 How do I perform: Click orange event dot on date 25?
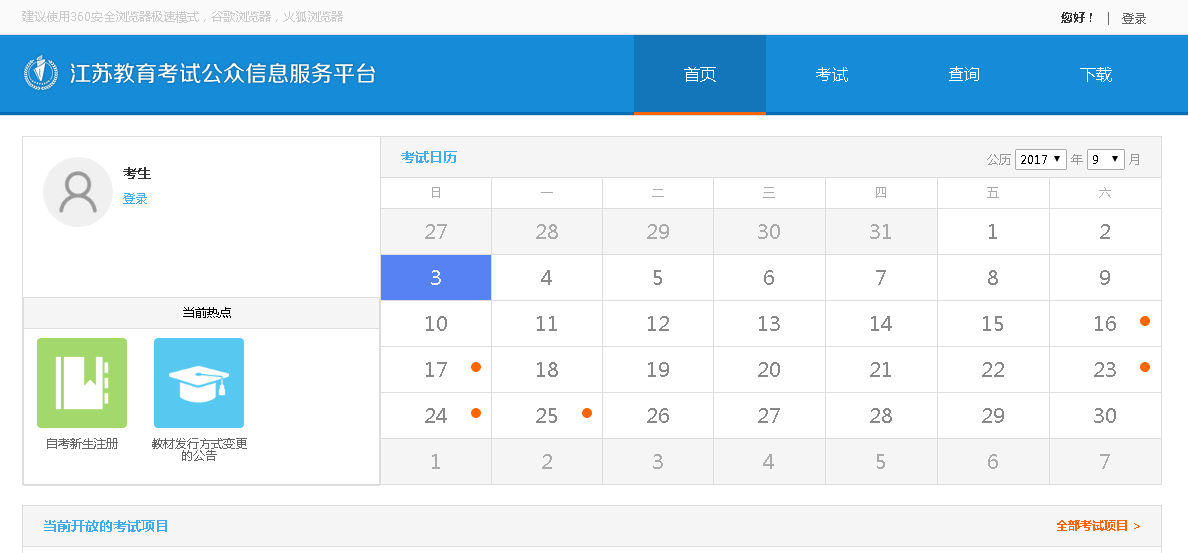click(x=587, y=413)
